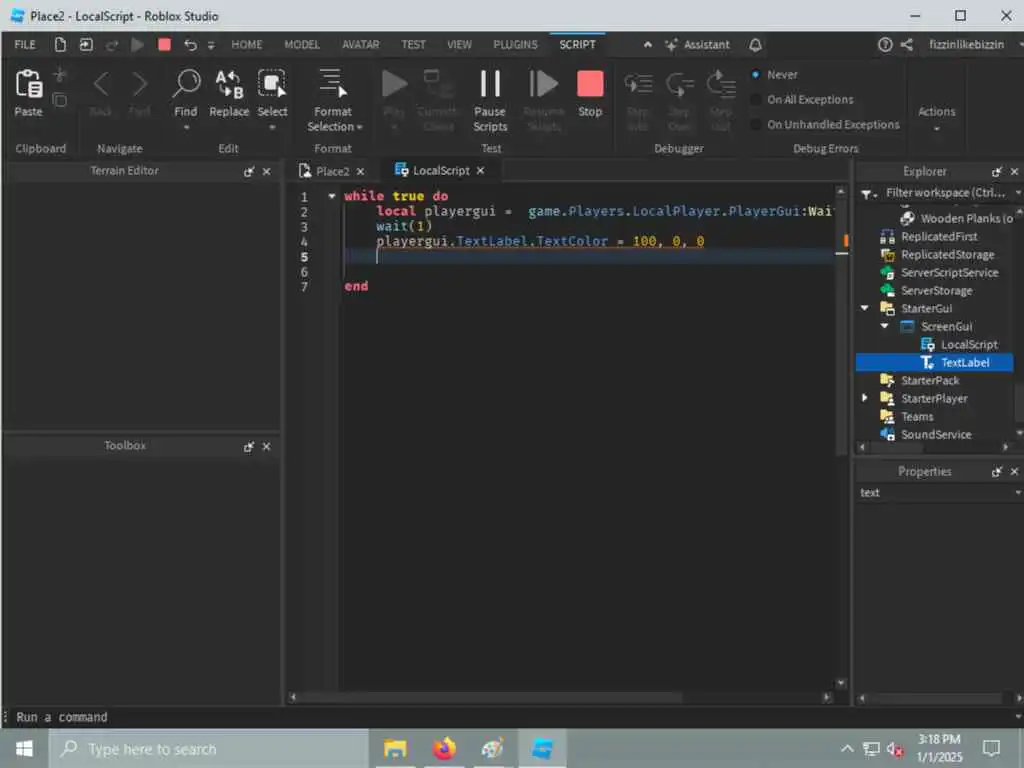1024x768 pixels.
Task: Click the Explorer filter funnel icon
Action: (x=867, y=193)
